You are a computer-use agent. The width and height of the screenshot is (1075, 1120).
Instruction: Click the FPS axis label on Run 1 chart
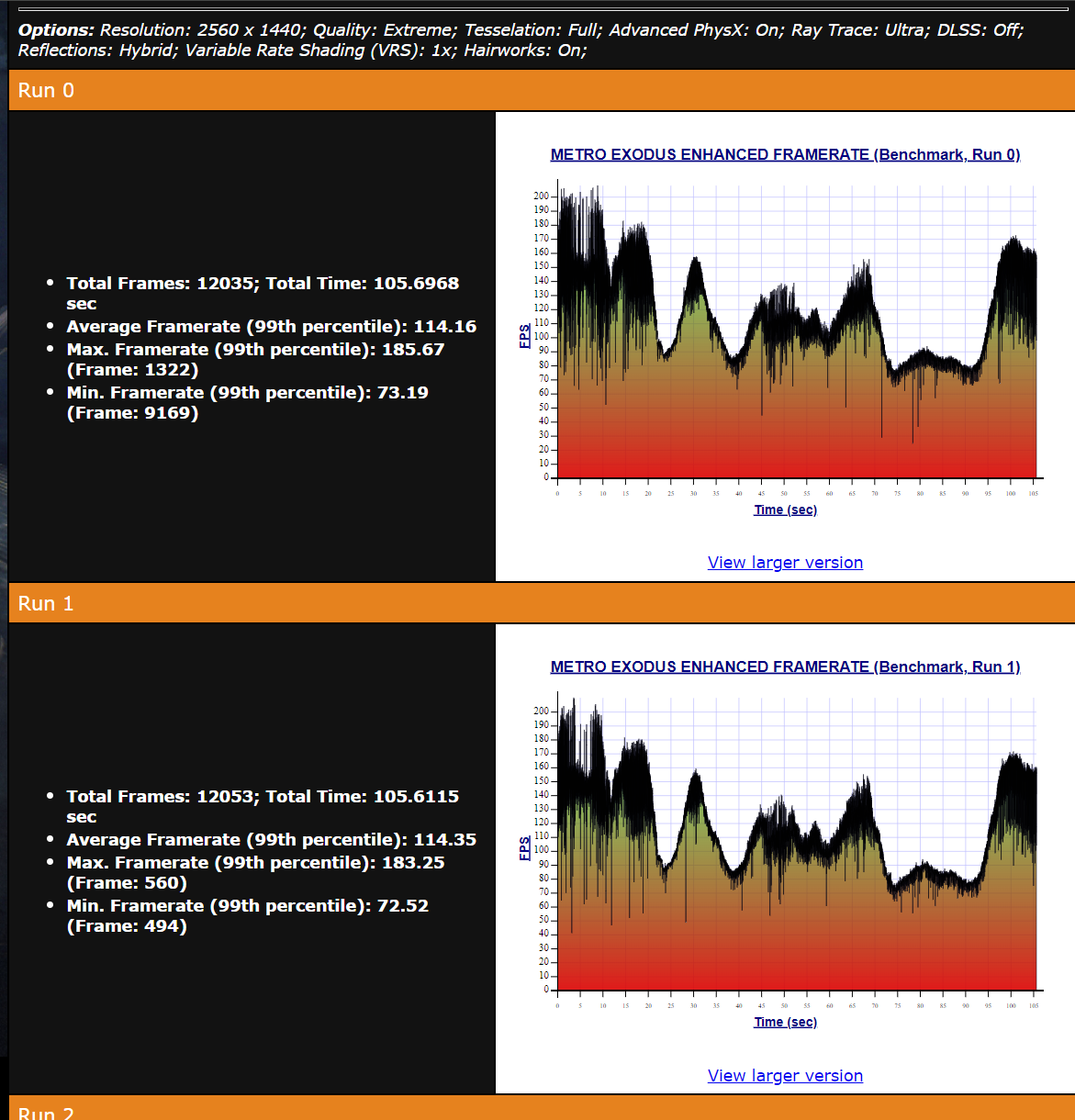525,848
